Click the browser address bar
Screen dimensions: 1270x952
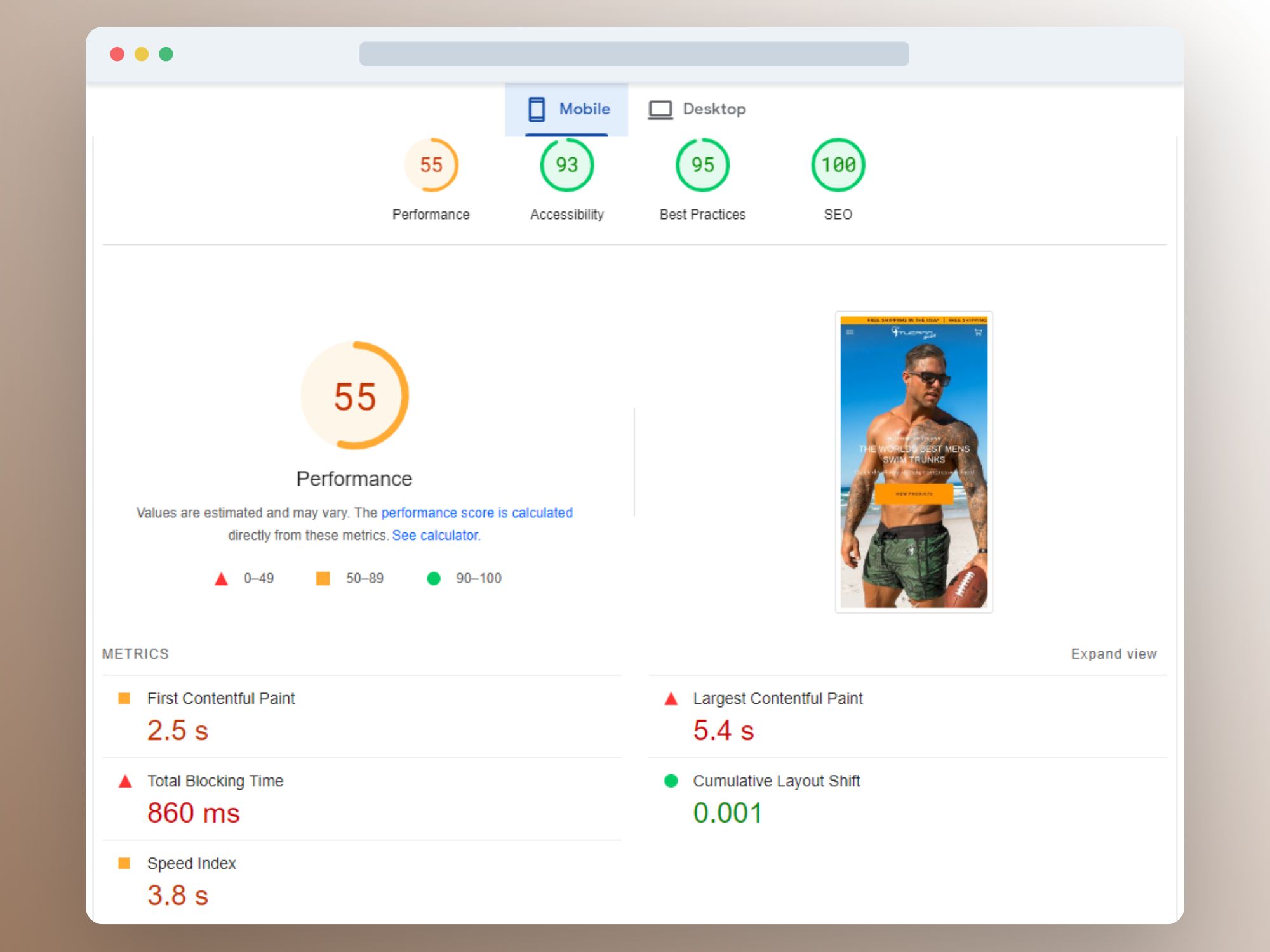(634, 54)
